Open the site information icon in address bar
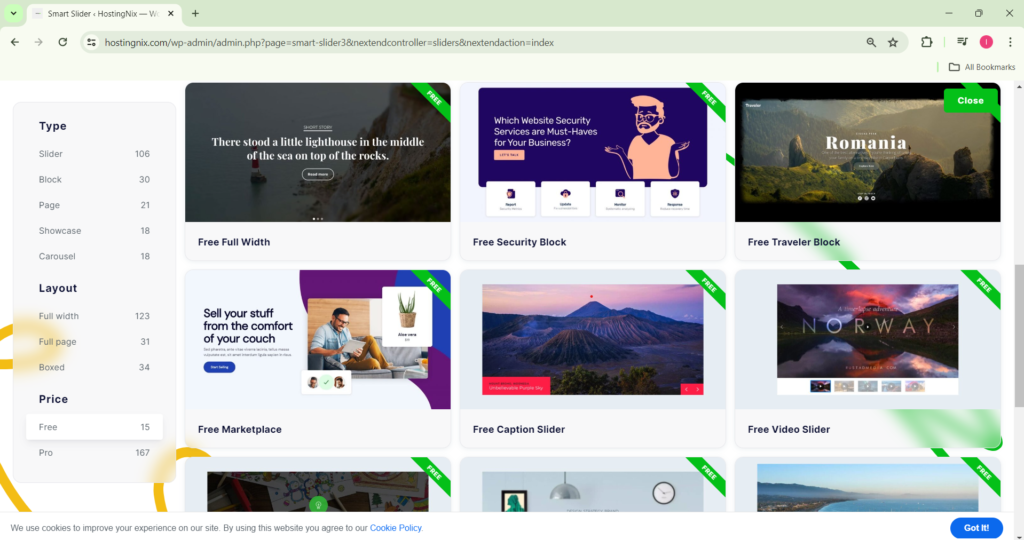The height and width of the screenshot is (540, 1024). click(x=91, y=42)
